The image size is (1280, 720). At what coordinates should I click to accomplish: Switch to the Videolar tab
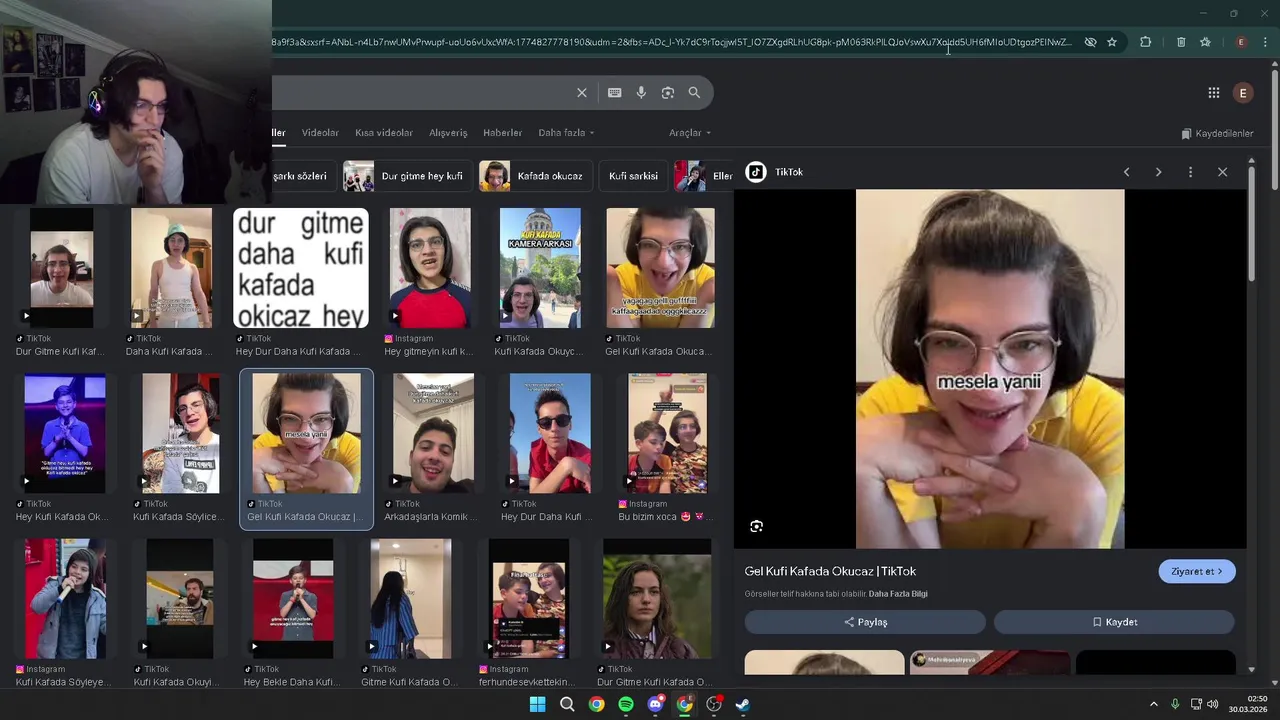(x=320, y=133)
